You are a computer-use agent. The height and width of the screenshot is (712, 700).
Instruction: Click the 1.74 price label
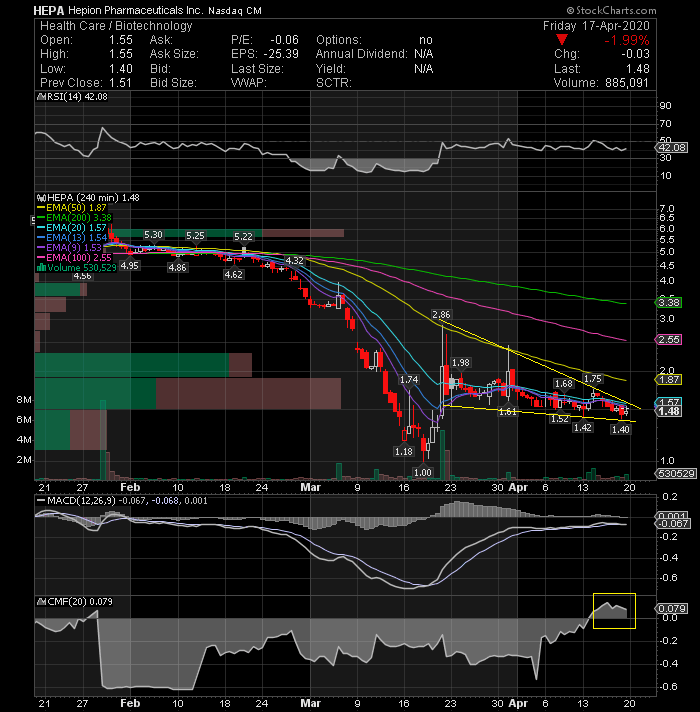(x=409, y=380)
